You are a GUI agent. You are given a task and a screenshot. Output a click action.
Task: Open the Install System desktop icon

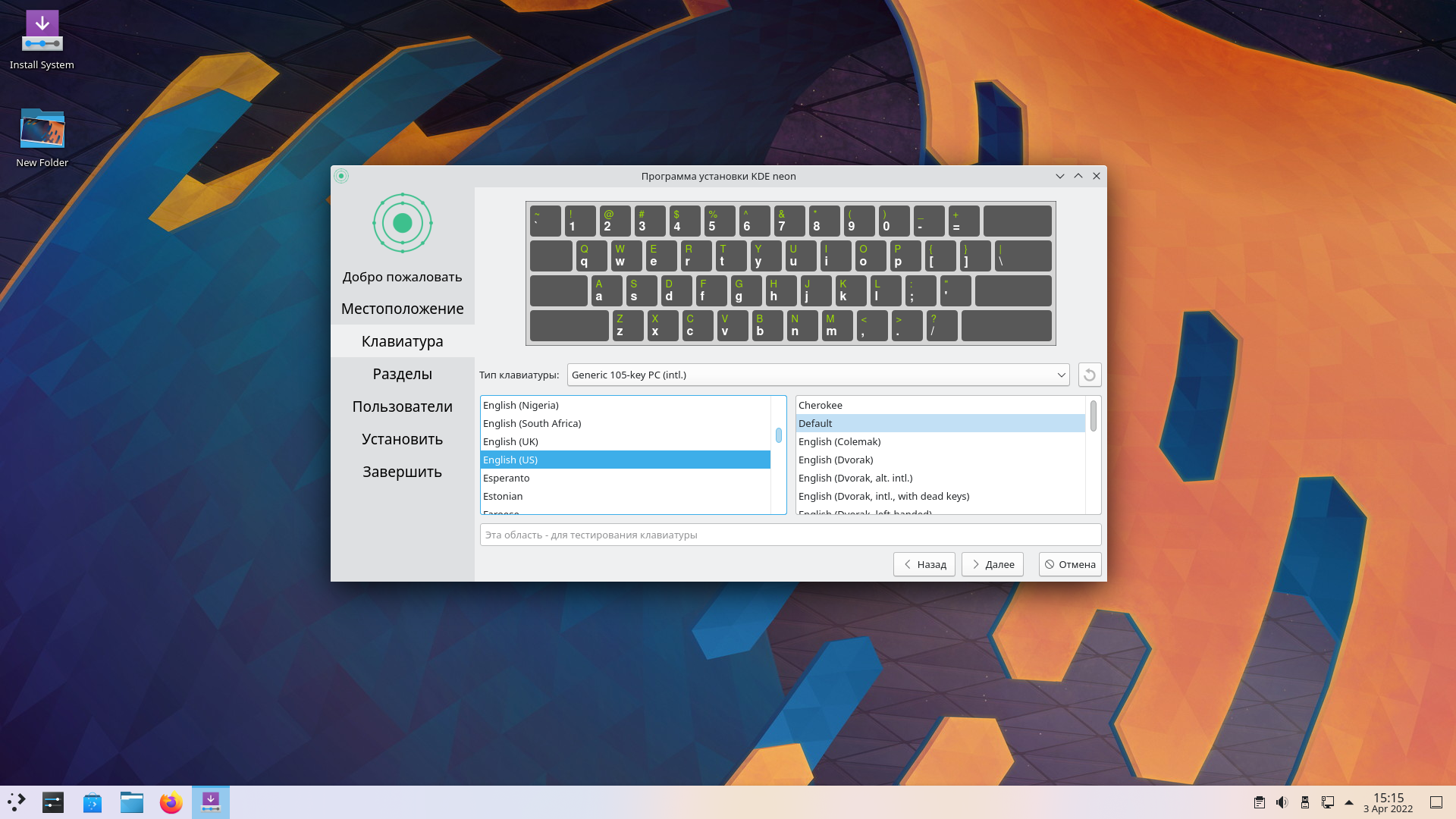[x=42, y=39]
